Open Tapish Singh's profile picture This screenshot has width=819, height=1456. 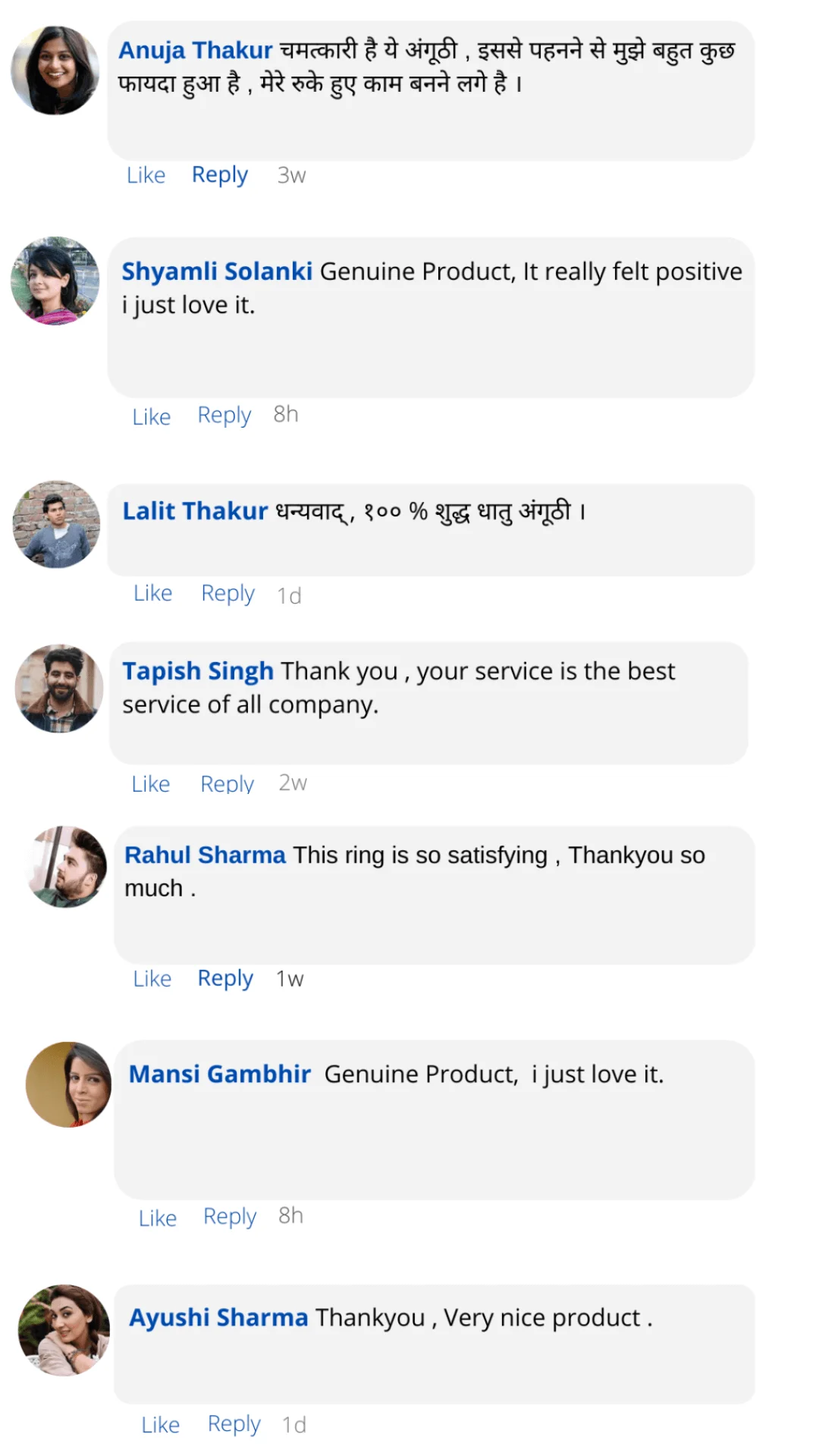[59, 689]
